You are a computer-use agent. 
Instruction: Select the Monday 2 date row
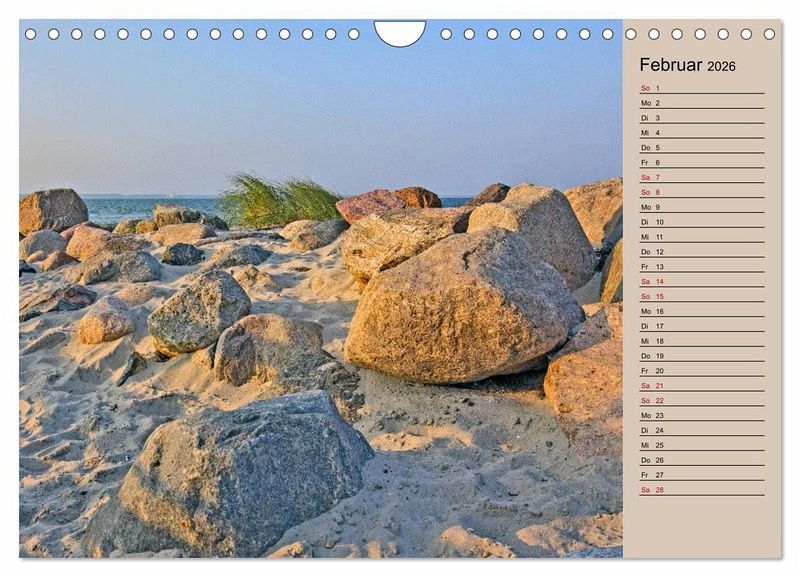tap(700, 103)
